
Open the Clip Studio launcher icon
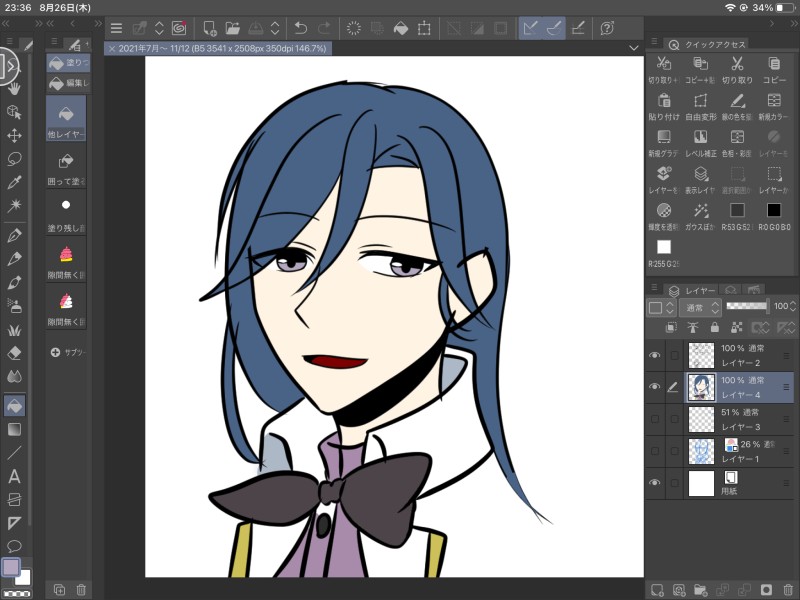179,28
